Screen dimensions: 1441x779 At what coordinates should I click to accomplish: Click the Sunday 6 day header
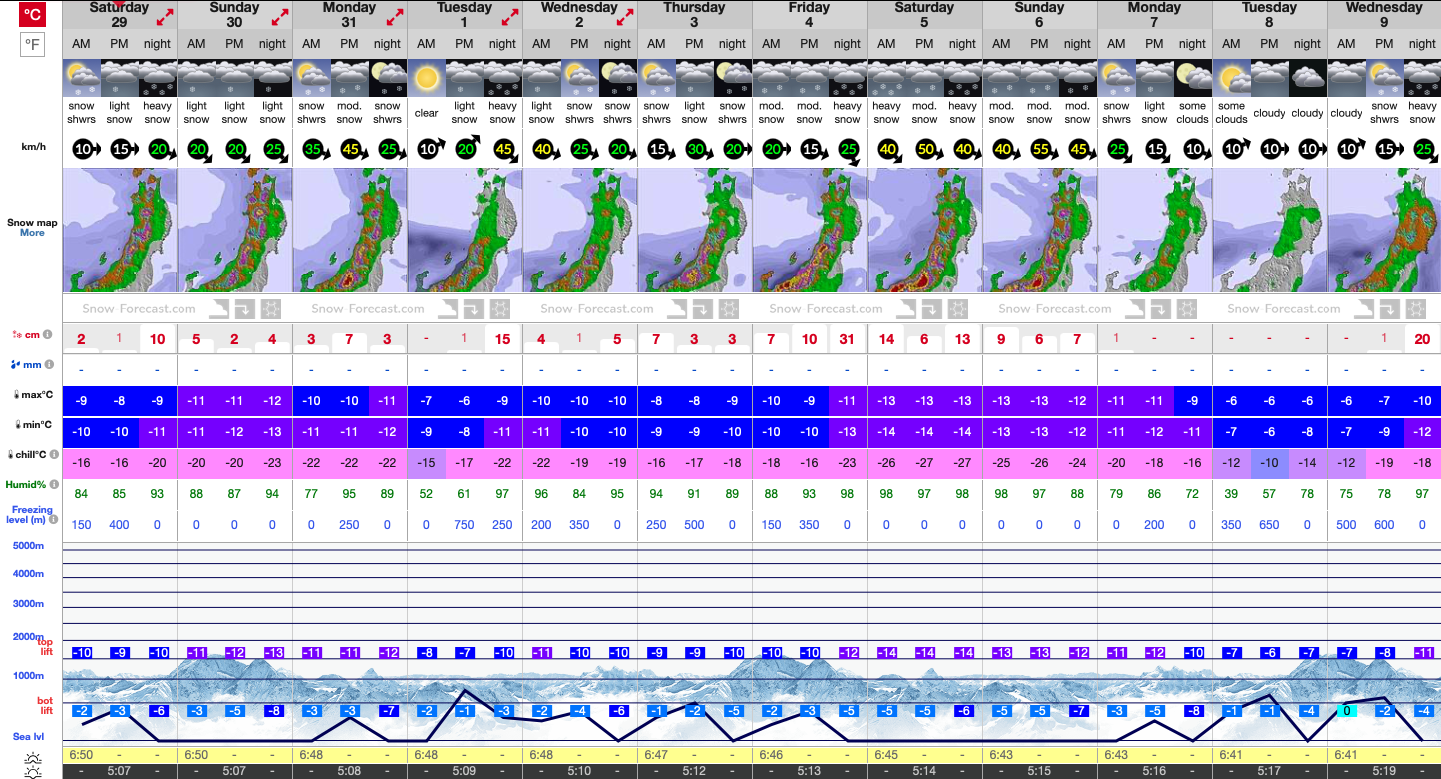[1040, 15]
